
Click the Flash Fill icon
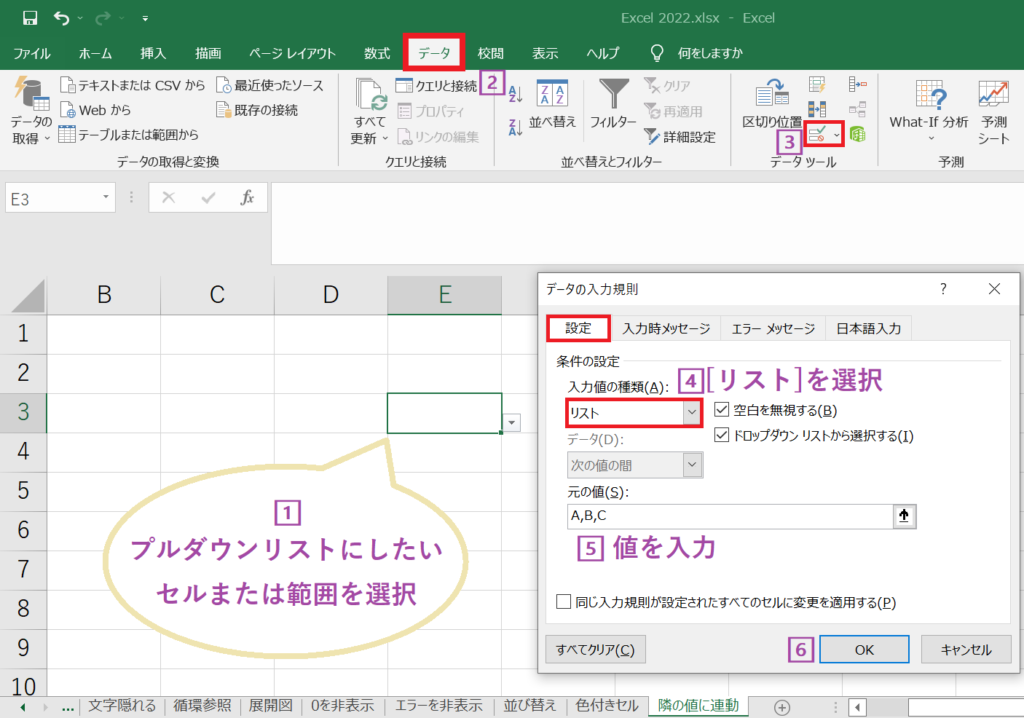click(x=817, y=84)
